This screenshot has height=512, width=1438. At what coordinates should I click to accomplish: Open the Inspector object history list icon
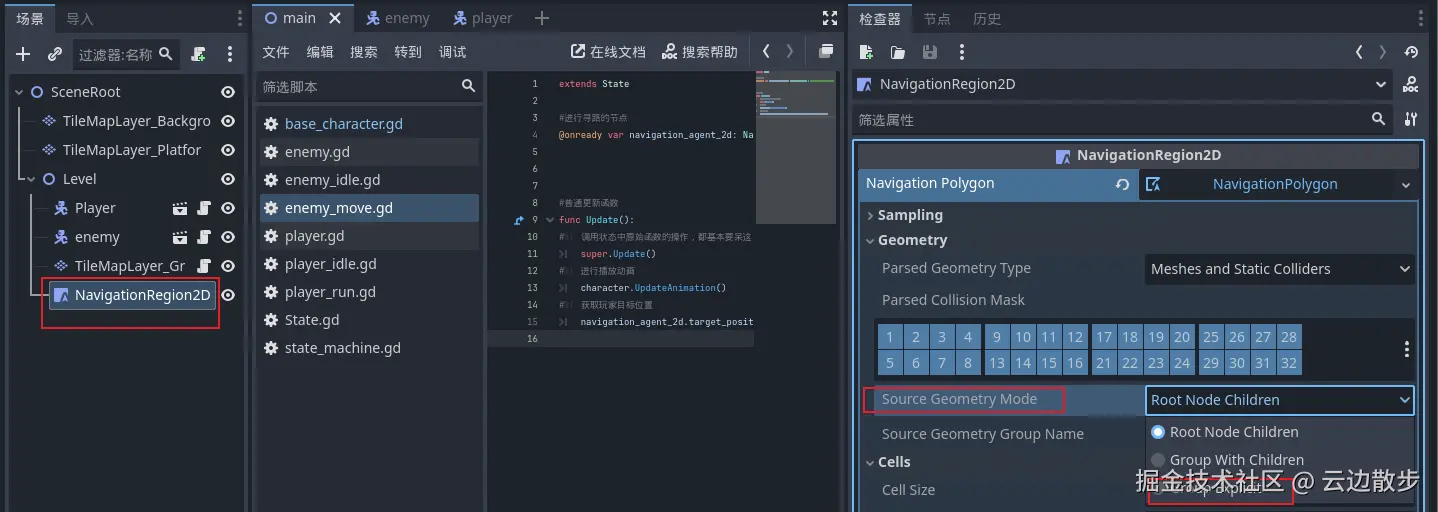click(1411, 52)
